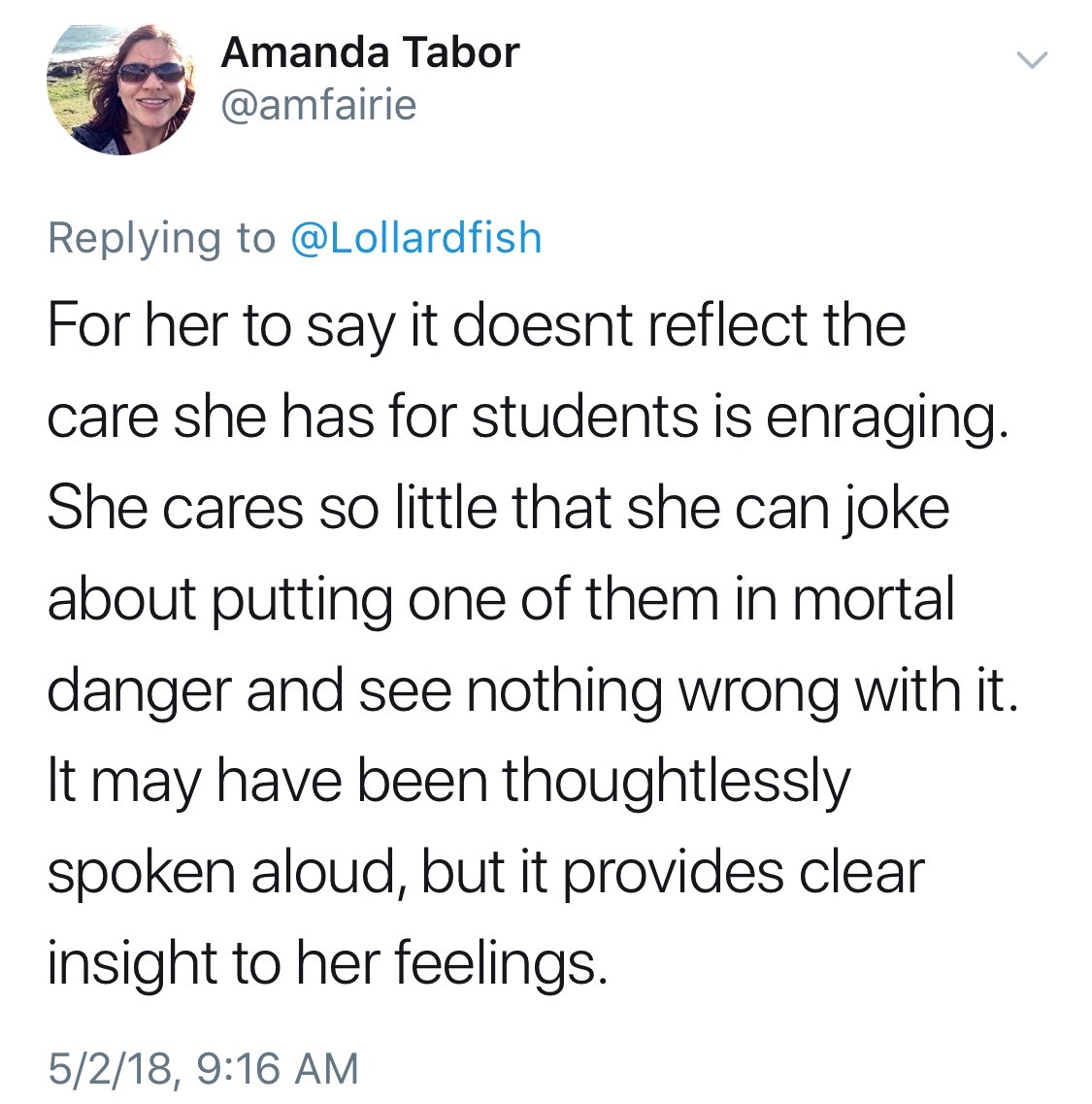Screen dimensions: 1092x1104
Task: Click the @amfairie handle
Action: pyautogui.click(x=318, y=104)
